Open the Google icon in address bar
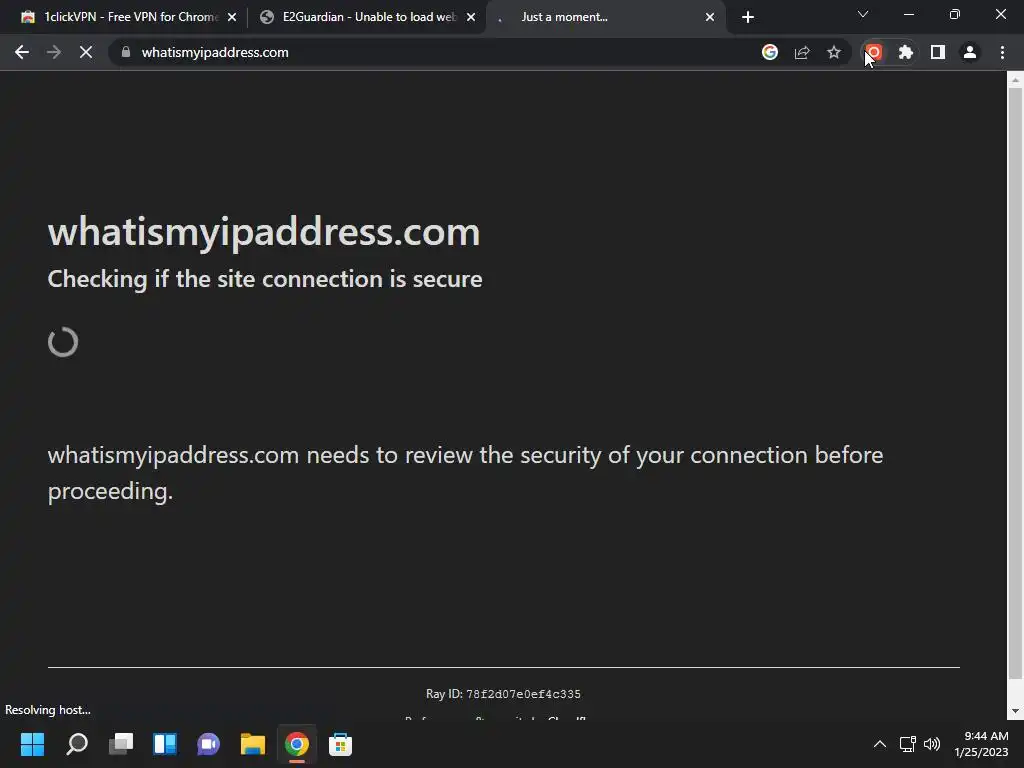 point(770,52)
